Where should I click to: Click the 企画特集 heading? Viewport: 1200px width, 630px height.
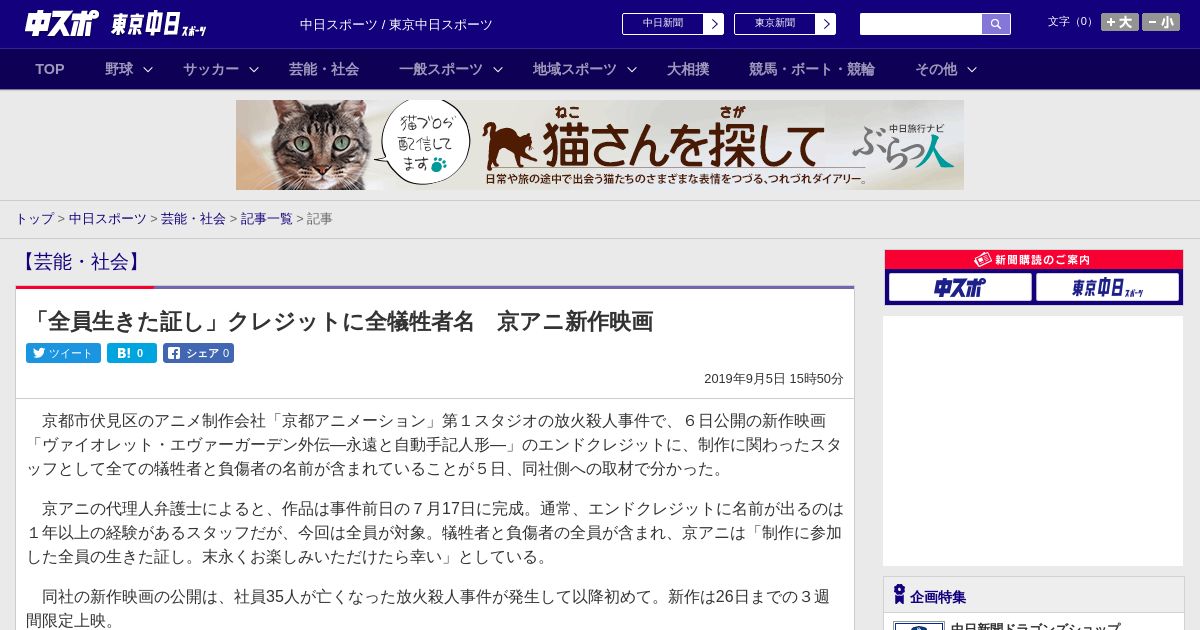(x=938, y=597)
